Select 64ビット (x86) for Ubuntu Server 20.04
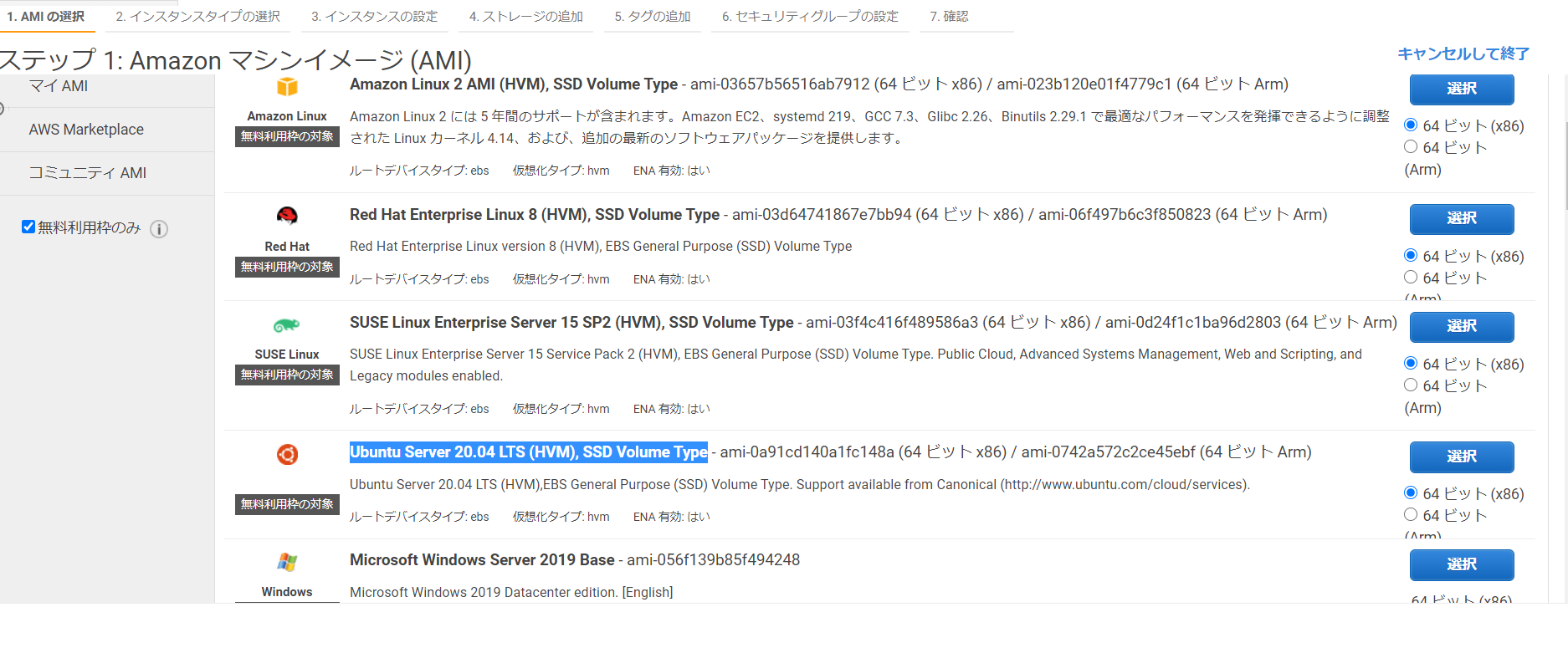This screenshot has height=648, width=1568. (1411, 492)
